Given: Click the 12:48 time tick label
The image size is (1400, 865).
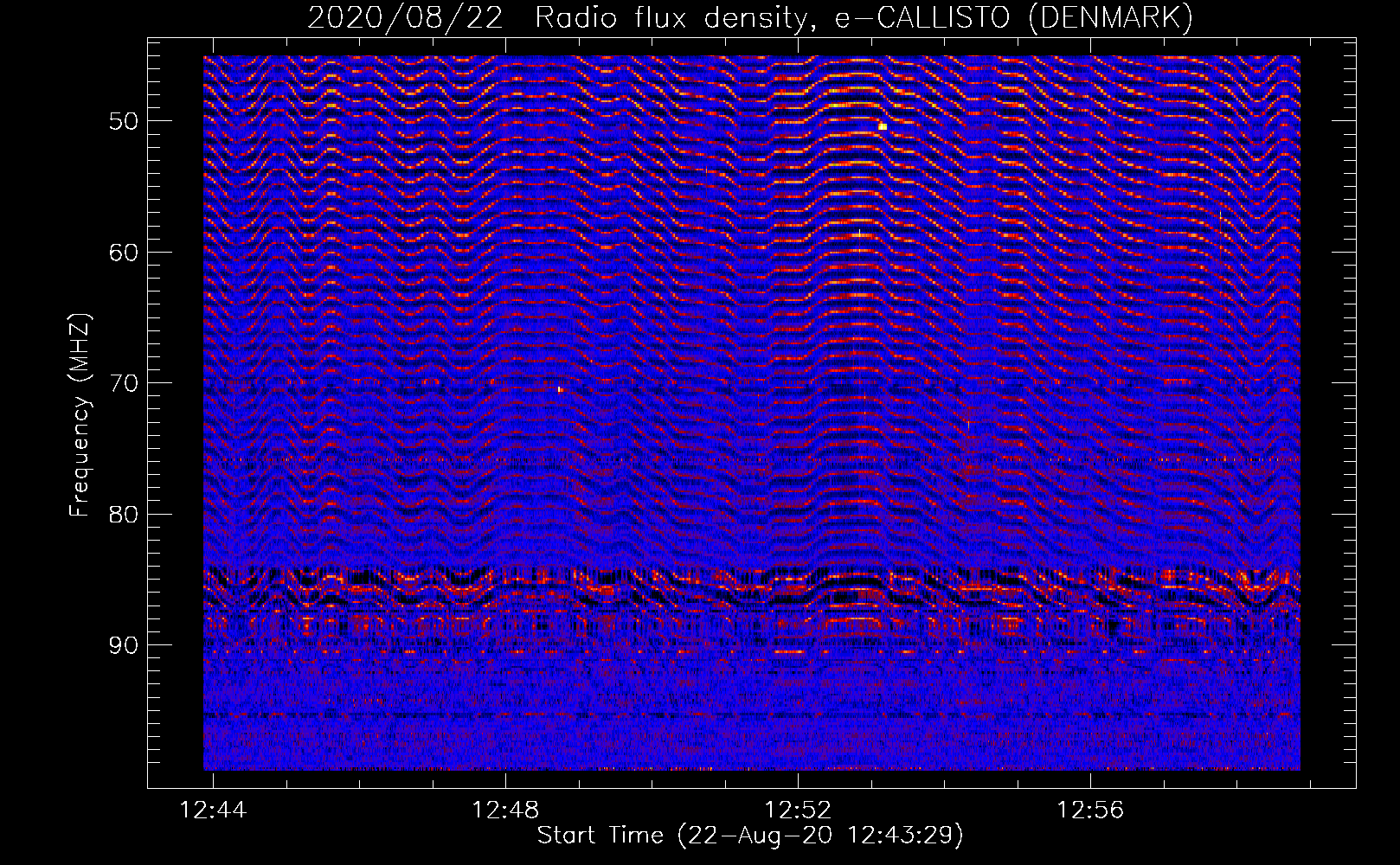Looking at the screenshot, I should (505, 811).
